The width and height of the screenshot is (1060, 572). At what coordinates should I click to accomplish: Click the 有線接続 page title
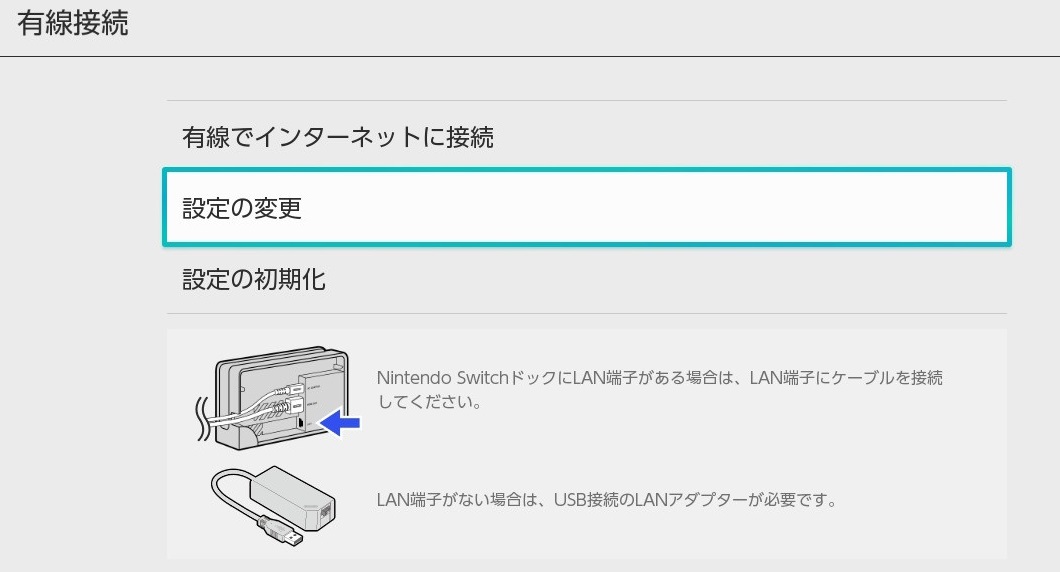click(x=73, y=24)
